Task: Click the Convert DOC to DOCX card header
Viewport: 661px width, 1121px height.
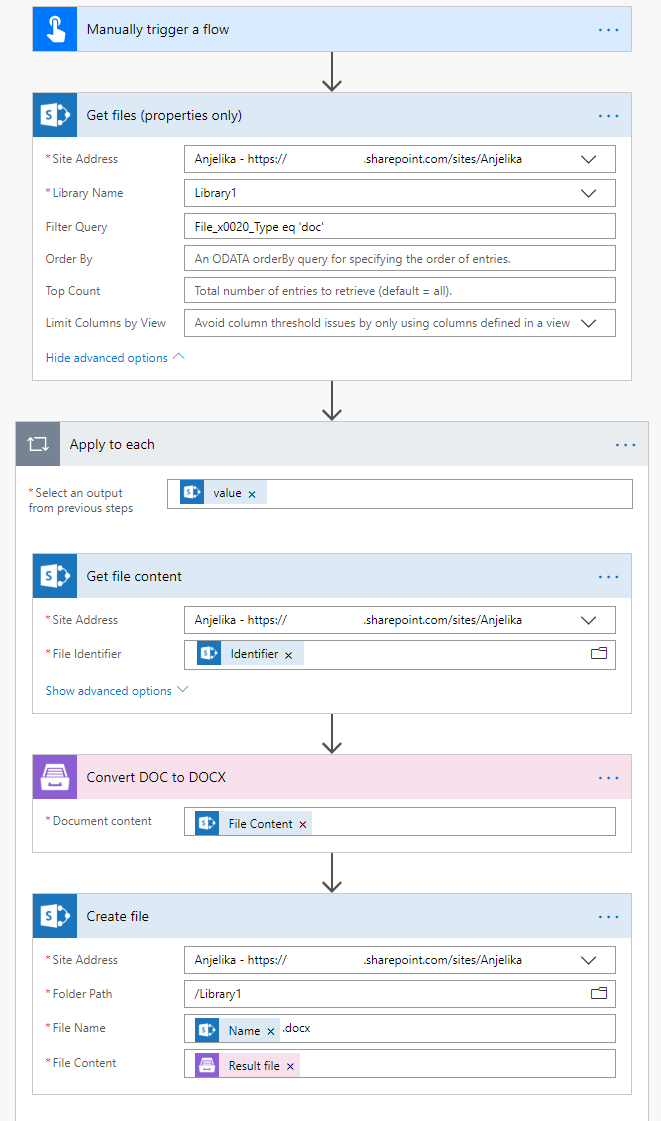Action: 332,777
